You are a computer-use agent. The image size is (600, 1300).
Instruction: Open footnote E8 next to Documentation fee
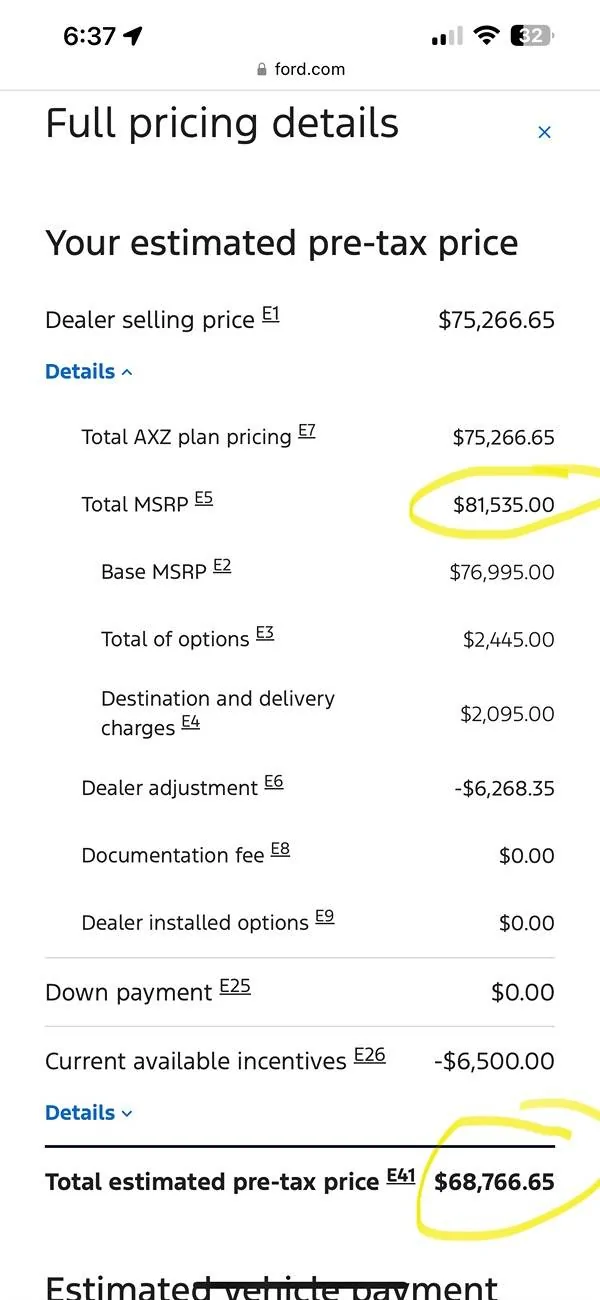point(280,850)
